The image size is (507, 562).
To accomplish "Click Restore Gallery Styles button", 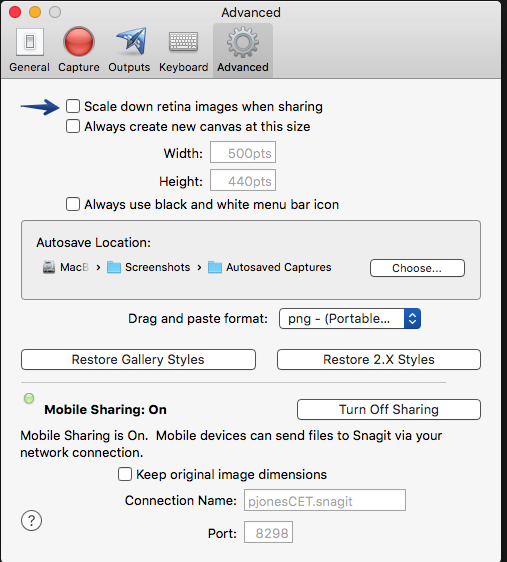I will [x=138, y=359].
